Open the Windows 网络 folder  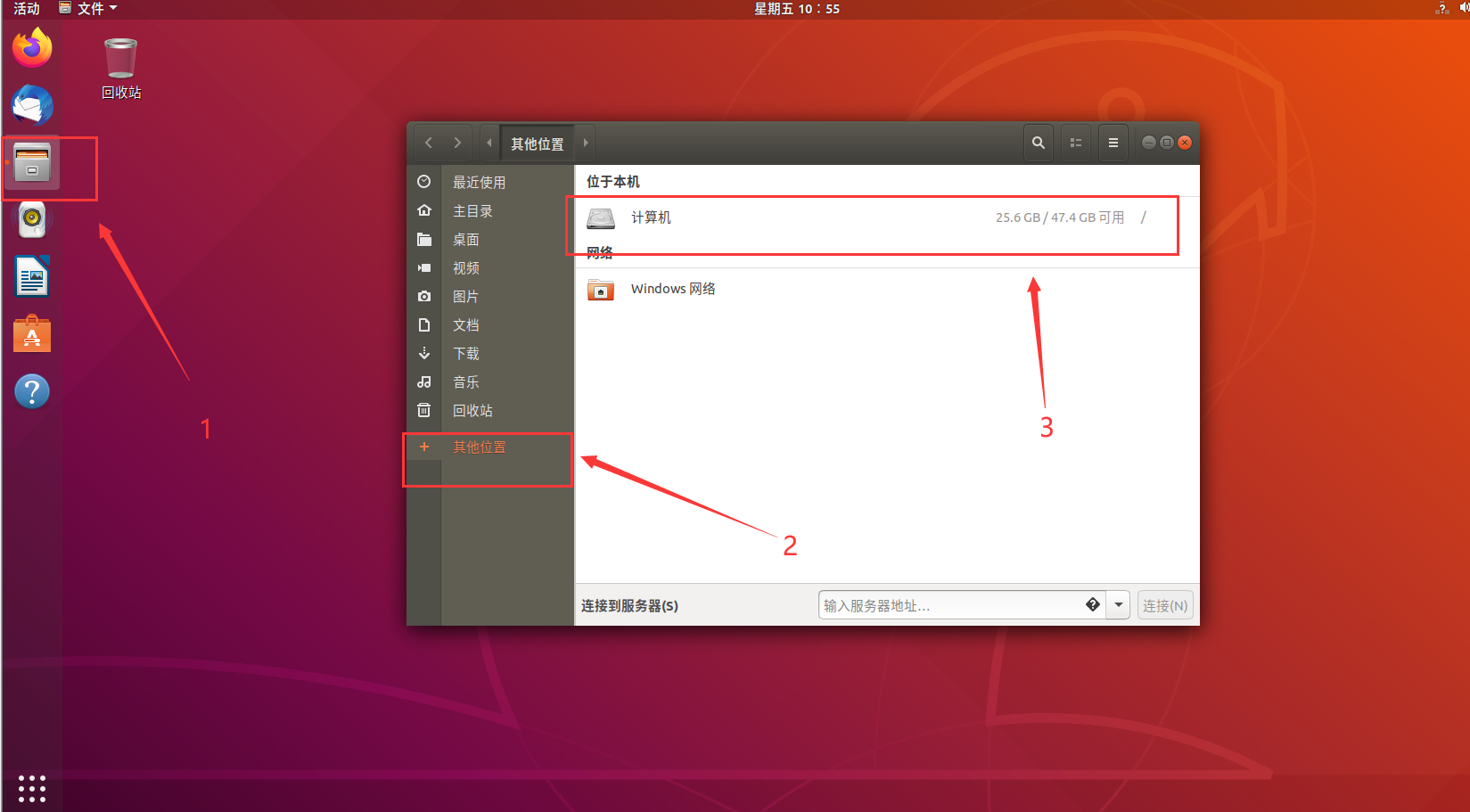coord(672,290)
